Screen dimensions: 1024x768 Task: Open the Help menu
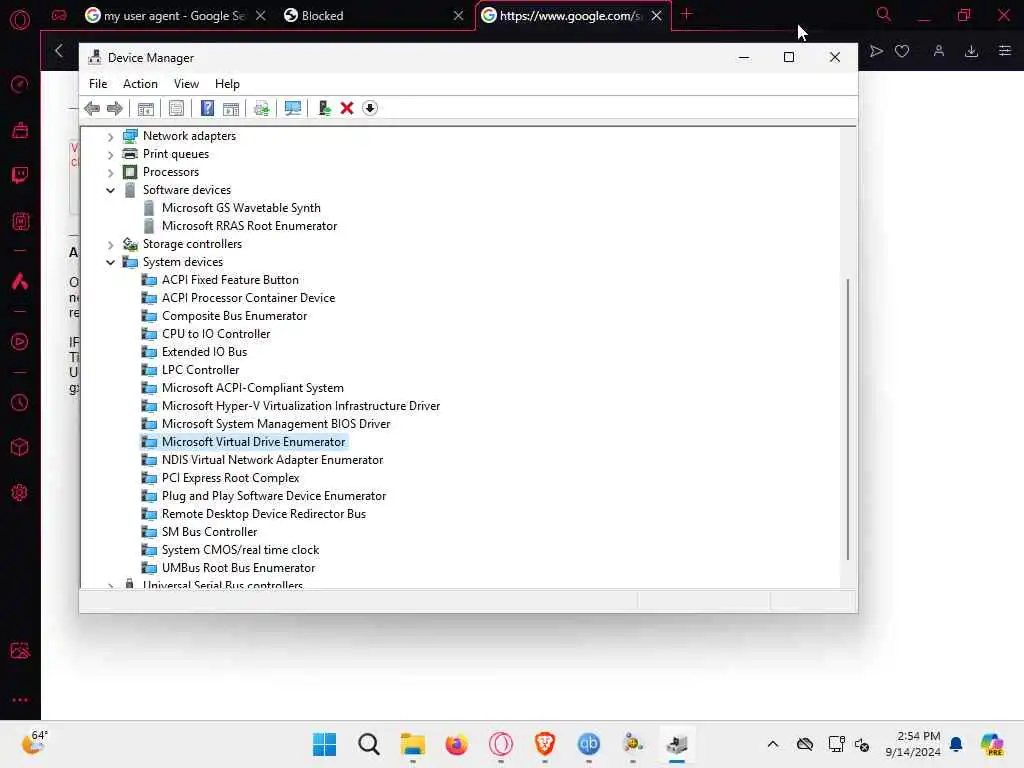[227, 84]
